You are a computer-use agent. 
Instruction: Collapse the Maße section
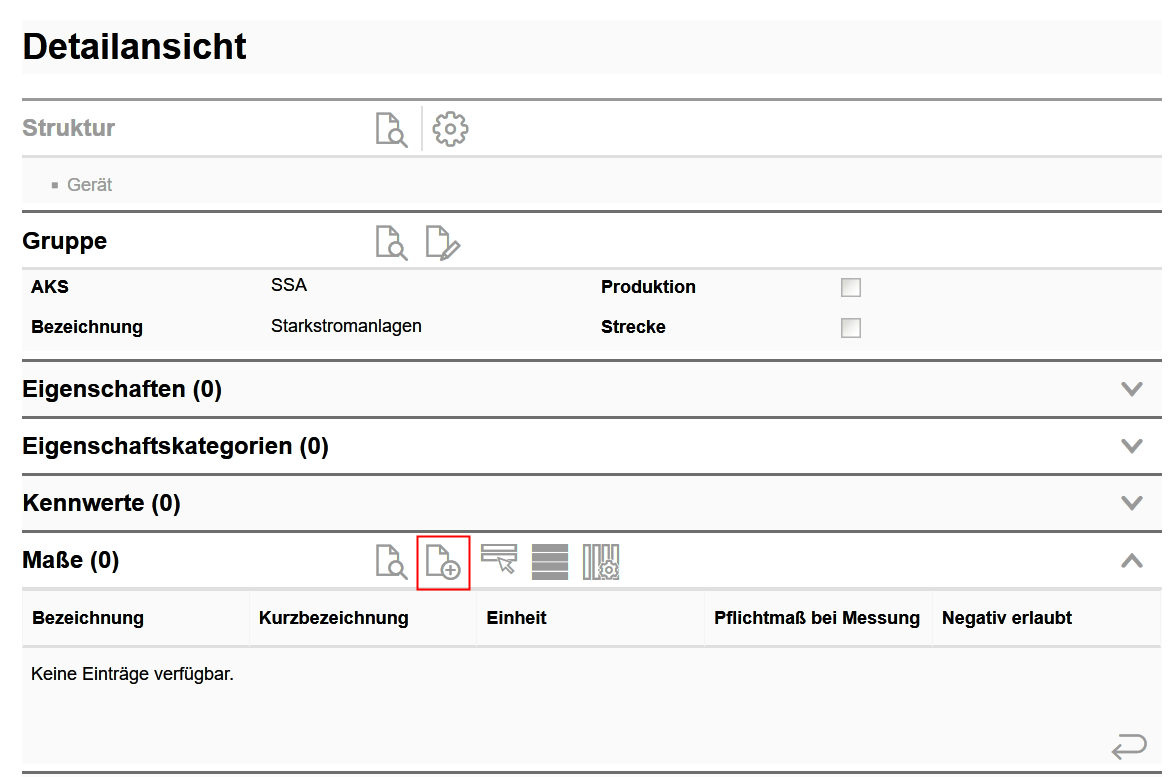tap(1131, 560)
